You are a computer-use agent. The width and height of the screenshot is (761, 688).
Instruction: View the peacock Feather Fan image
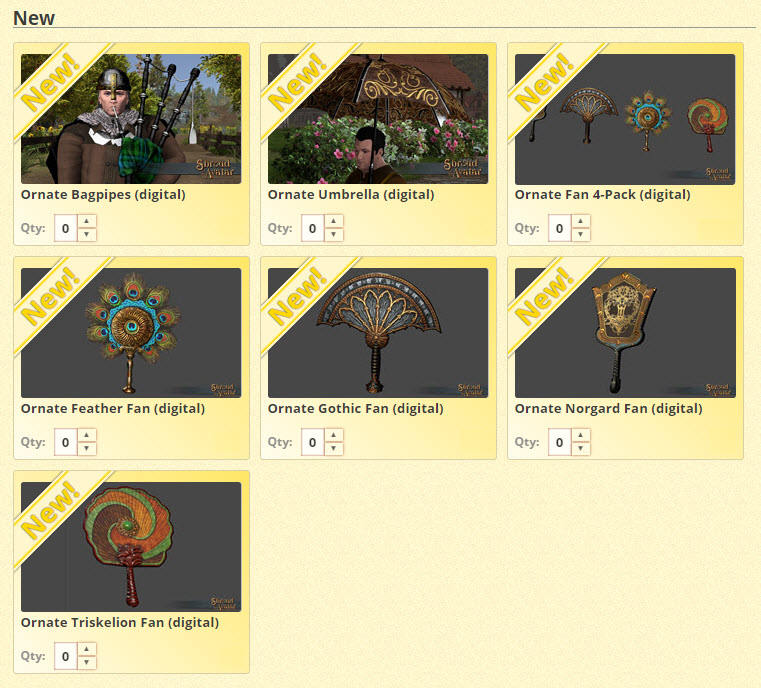[131, 333]
